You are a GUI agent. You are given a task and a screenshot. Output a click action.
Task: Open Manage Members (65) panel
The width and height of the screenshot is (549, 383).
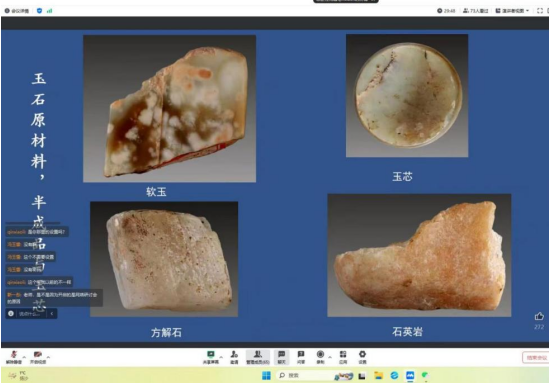tap(258, 357)
